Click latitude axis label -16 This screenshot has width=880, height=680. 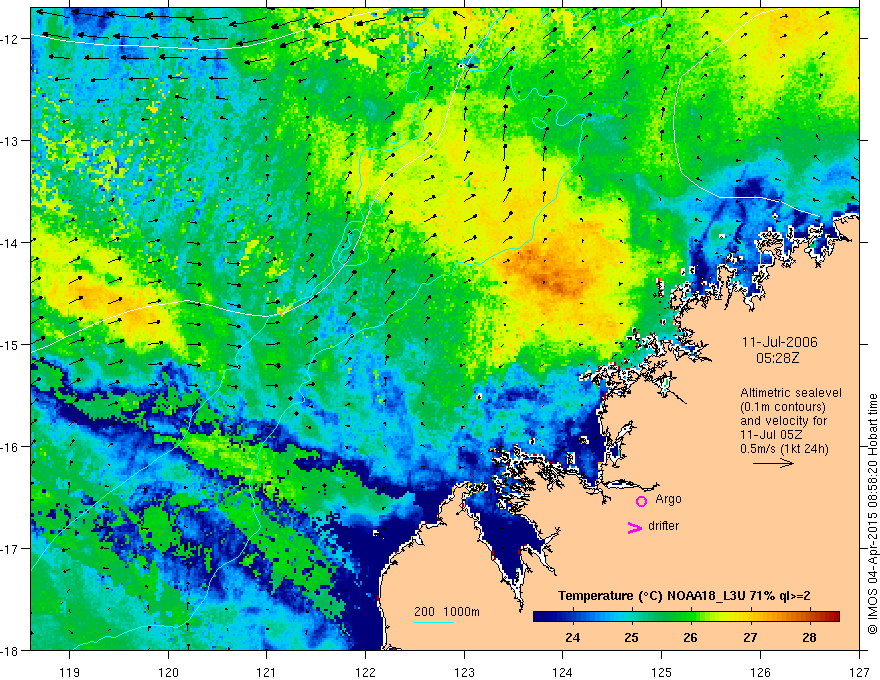point(11,447)
